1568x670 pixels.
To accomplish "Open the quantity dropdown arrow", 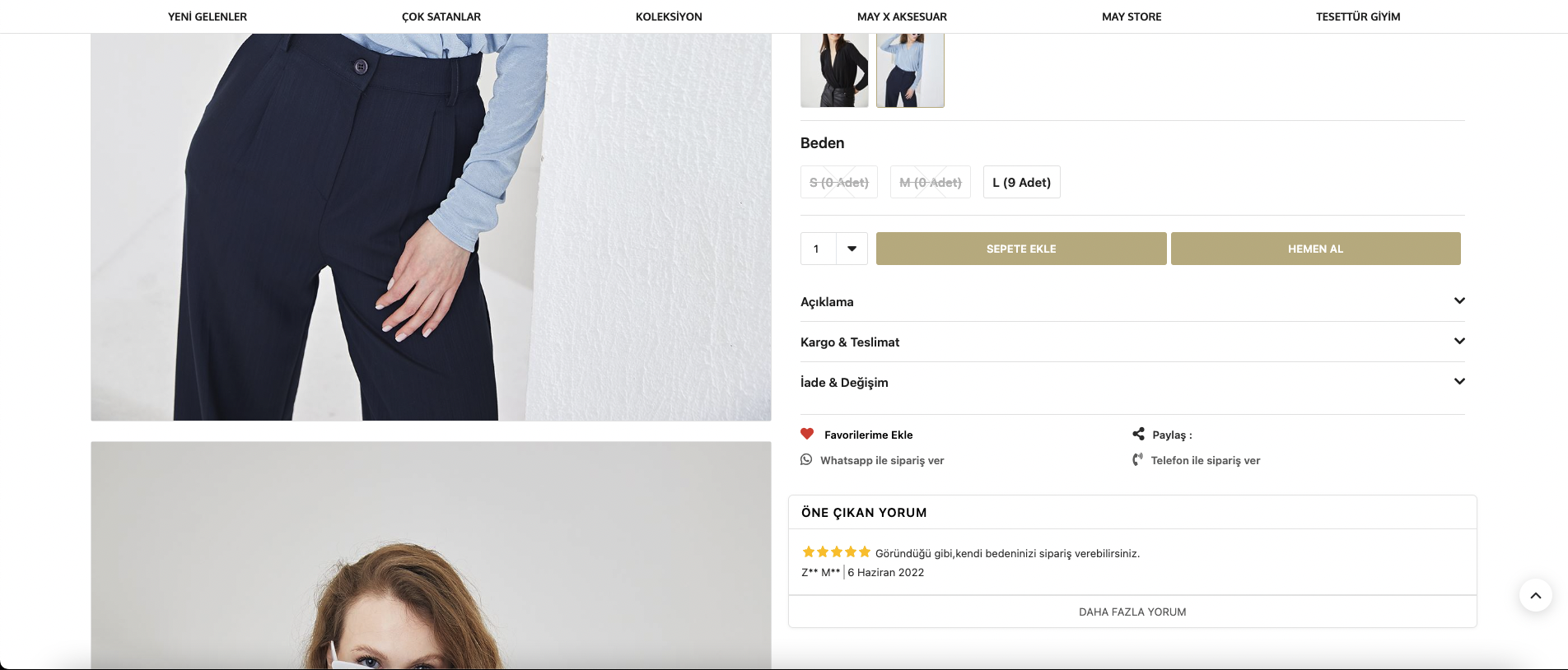I will coord(852,249).
